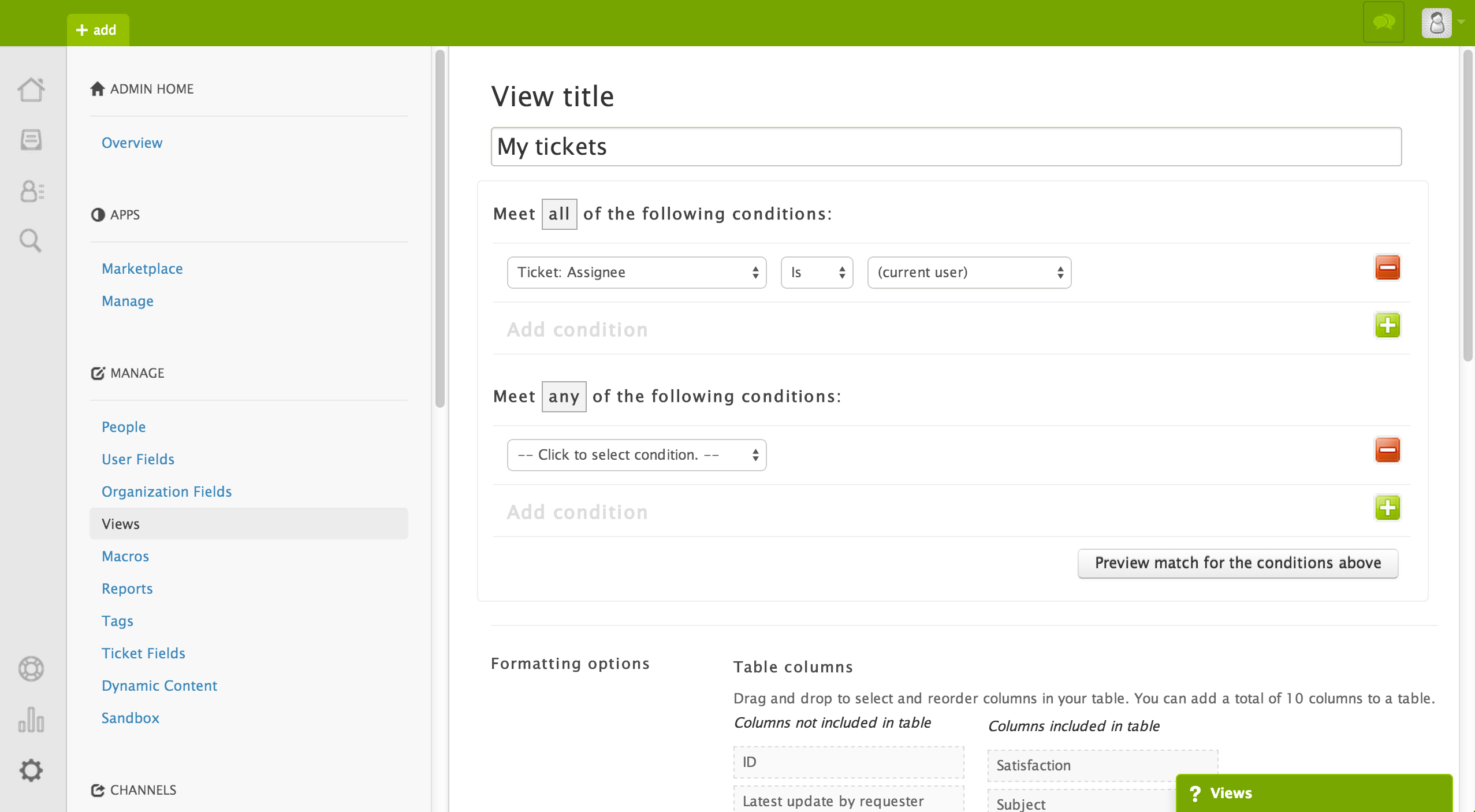Screen dimensions: 1475x812
Task: Open the Views ticket list icon in left rail
Action: click(x=31, y=140)
